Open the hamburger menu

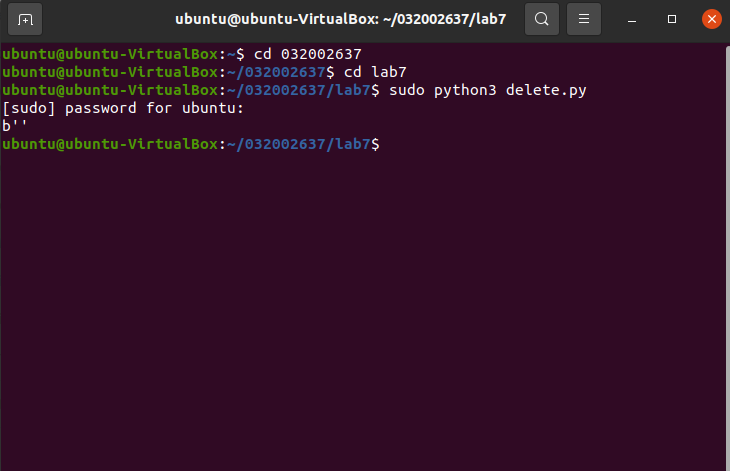[x=584, y=19]
